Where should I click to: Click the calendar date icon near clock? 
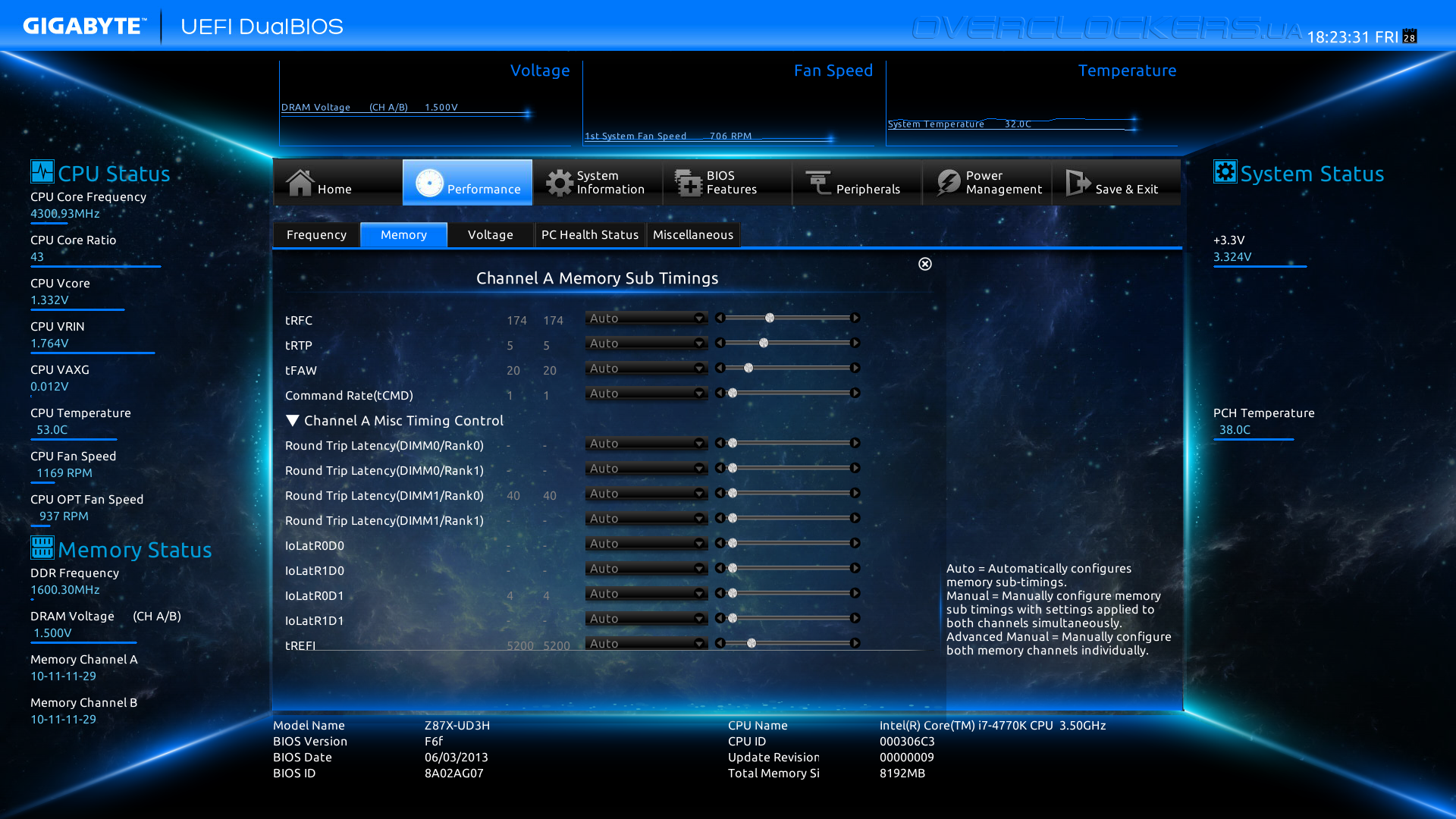[1410, 36]
